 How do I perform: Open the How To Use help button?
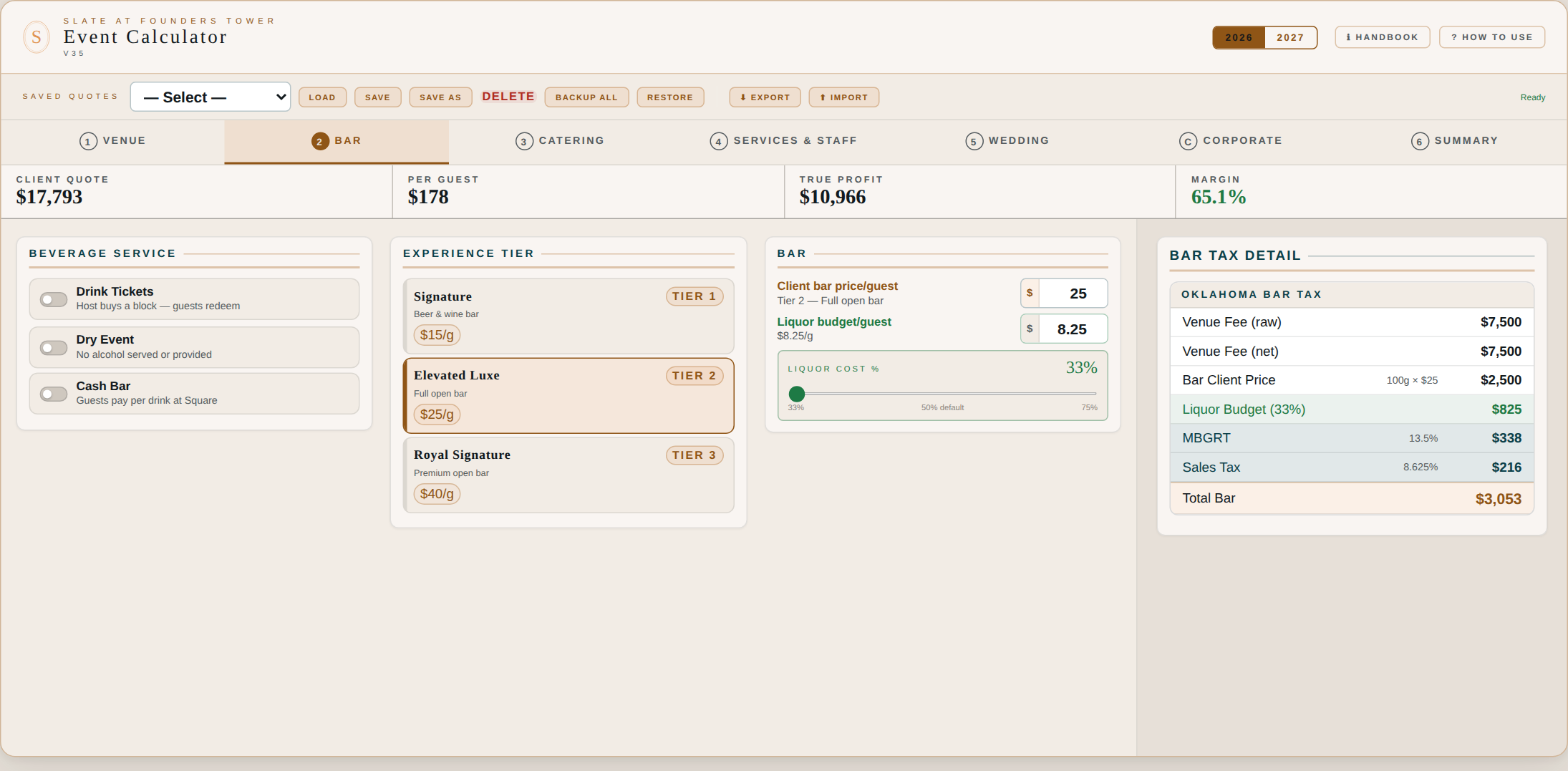pos(1492,37)
